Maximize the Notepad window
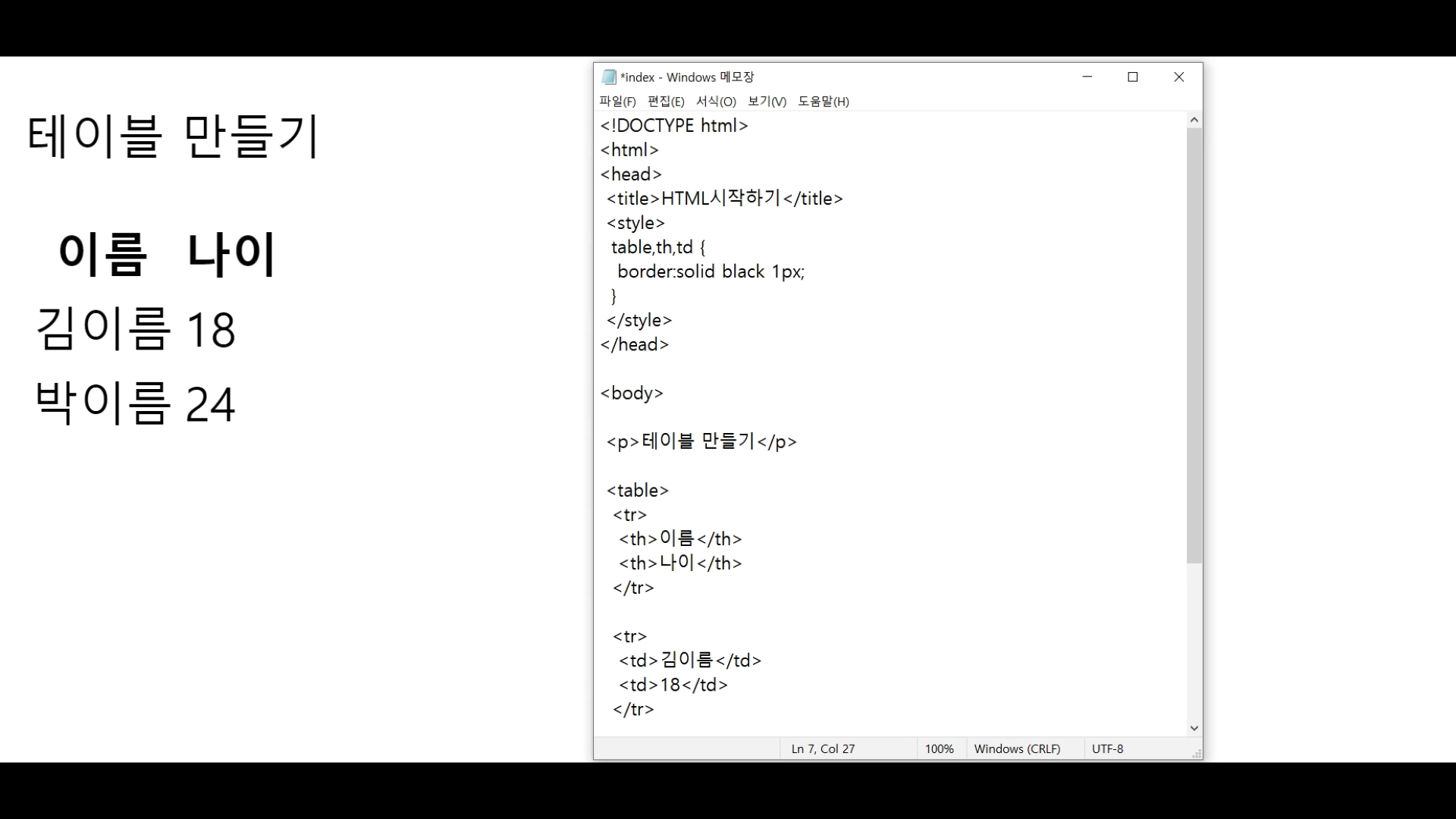Viewport: 1456px width, 819px height. tap(1133, 77)
